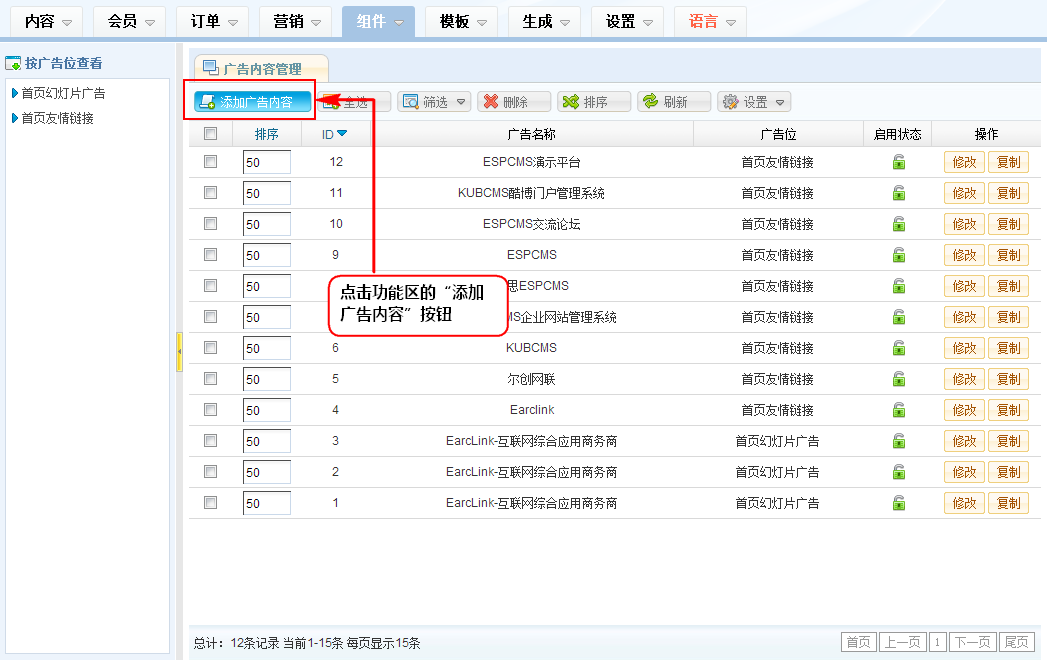Click the Refresh (刷新) toolbar button

click(x=673, y=101)
